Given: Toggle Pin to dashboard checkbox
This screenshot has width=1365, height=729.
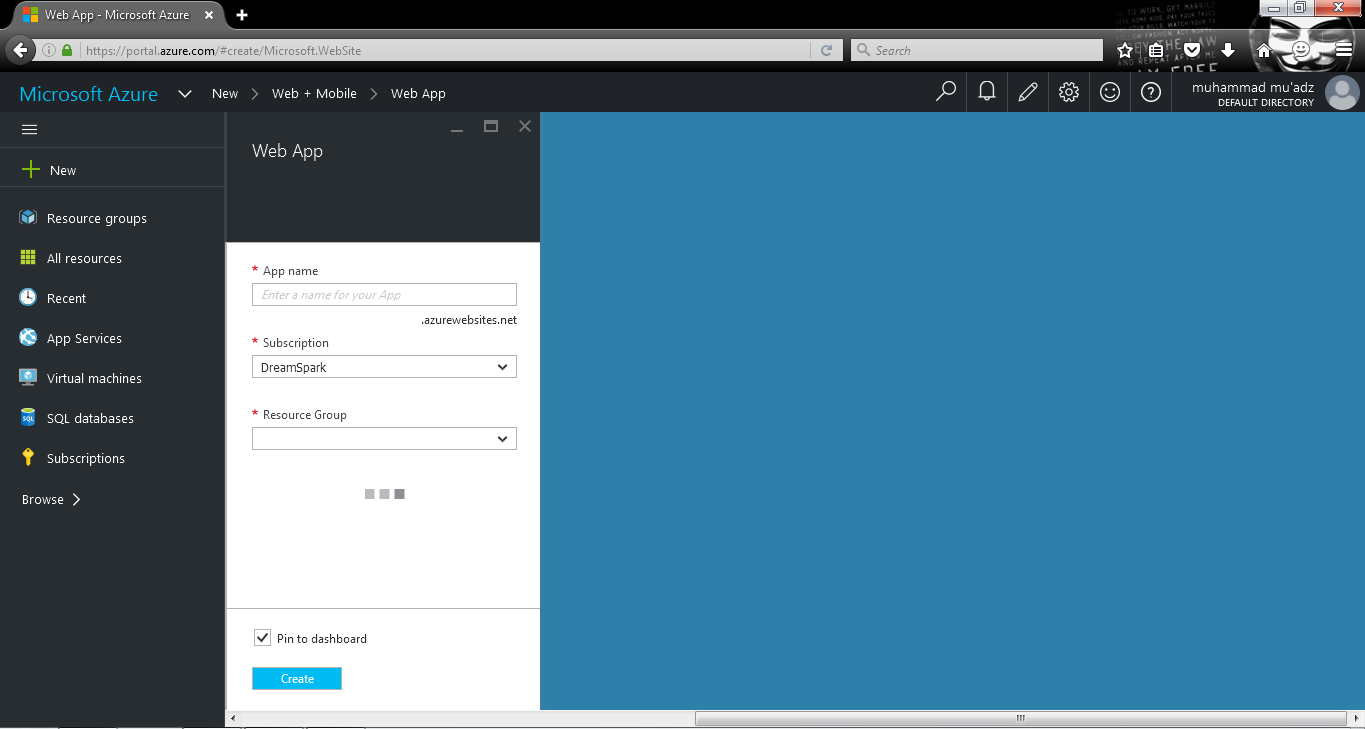Looking at the screenshot, I should (x=262, y=637).
